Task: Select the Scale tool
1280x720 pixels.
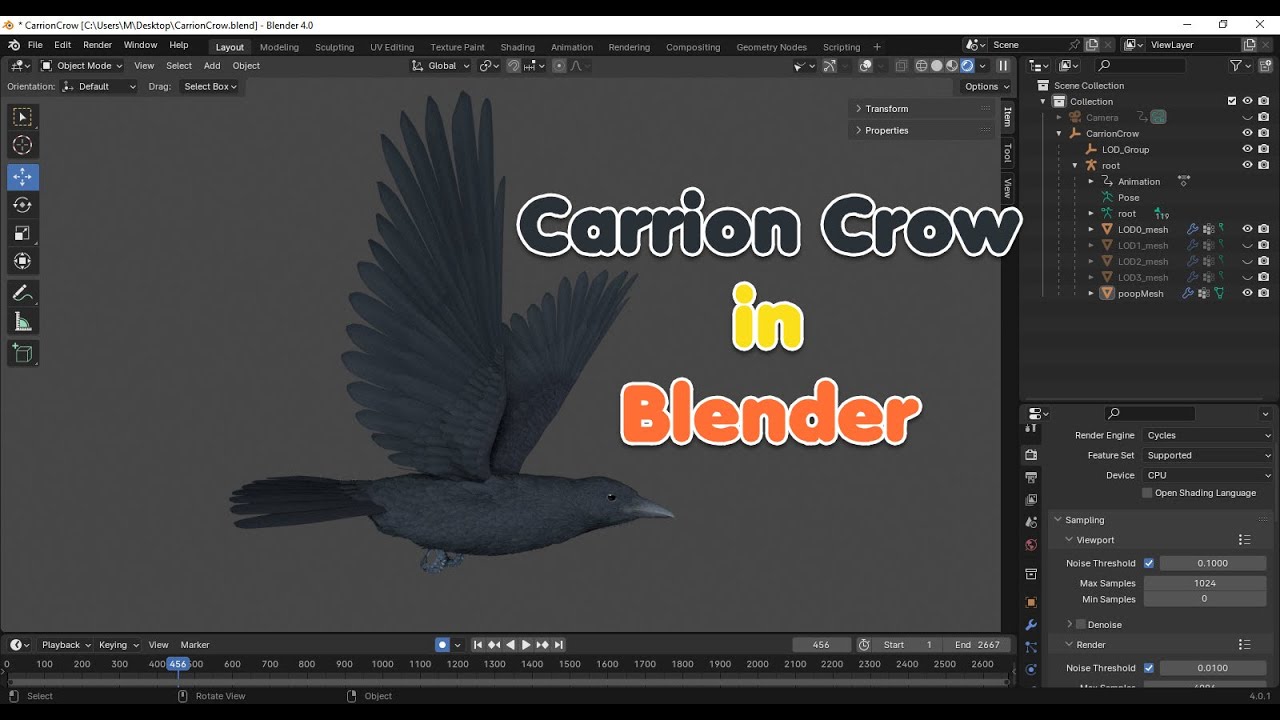Action: 22,233
